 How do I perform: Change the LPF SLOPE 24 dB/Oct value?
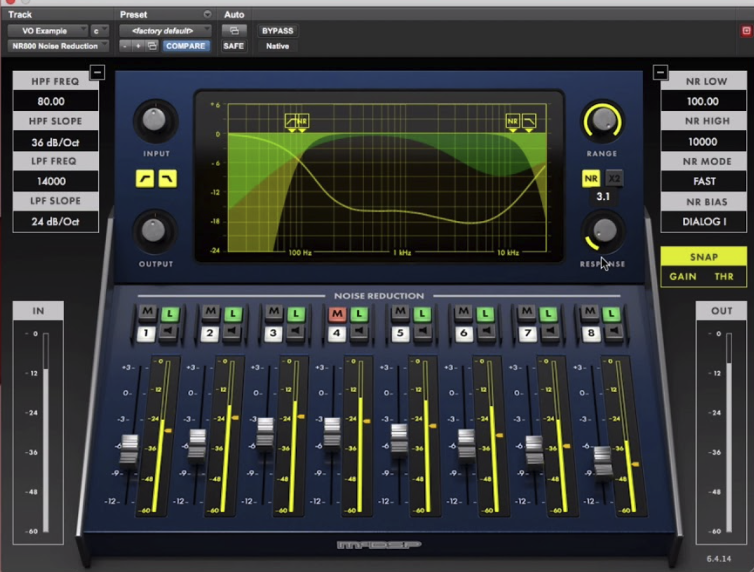tap(55, 222)
